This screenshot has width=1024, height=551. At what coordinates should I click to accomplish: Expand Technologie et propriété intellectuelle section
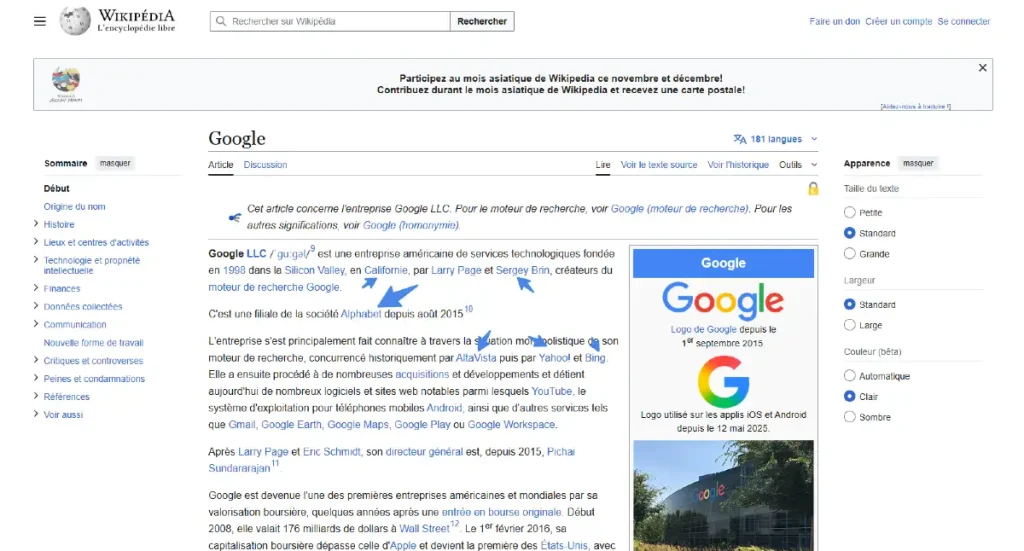[x=36, y=260]
